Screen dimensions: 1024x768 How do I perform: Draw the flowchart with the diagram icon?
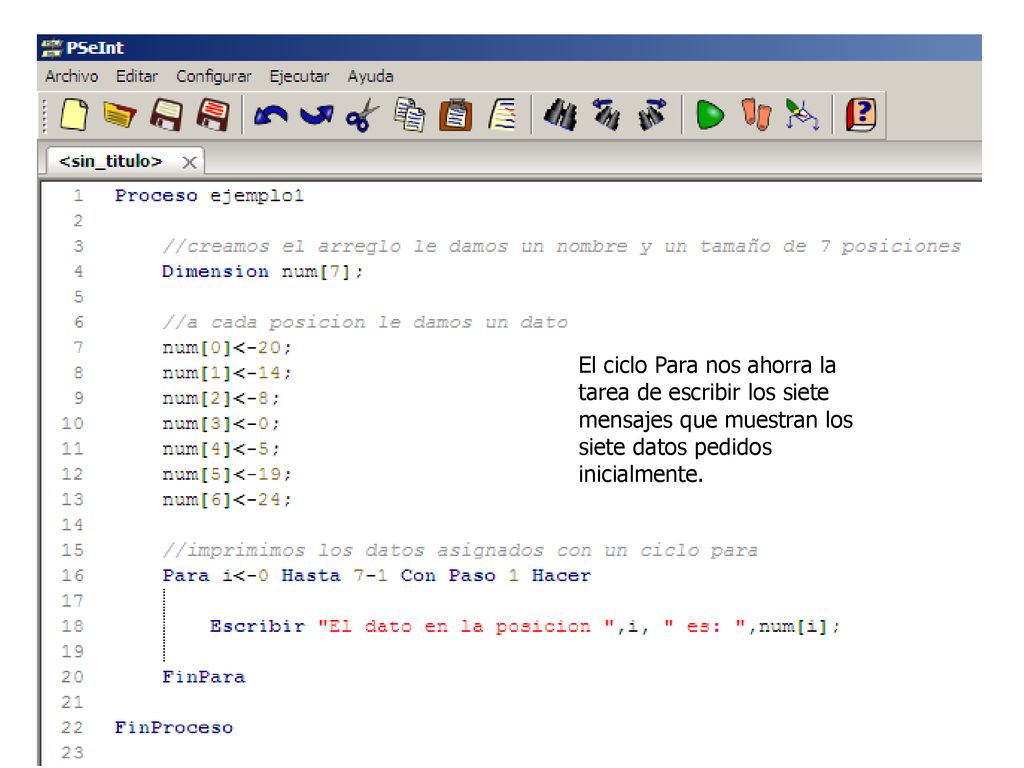click(x=802, y=115)
